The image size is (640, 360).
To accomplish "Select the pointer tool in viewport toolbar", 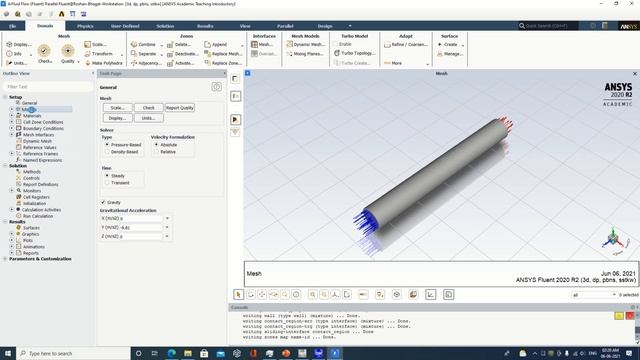I will tap(238, 294).
